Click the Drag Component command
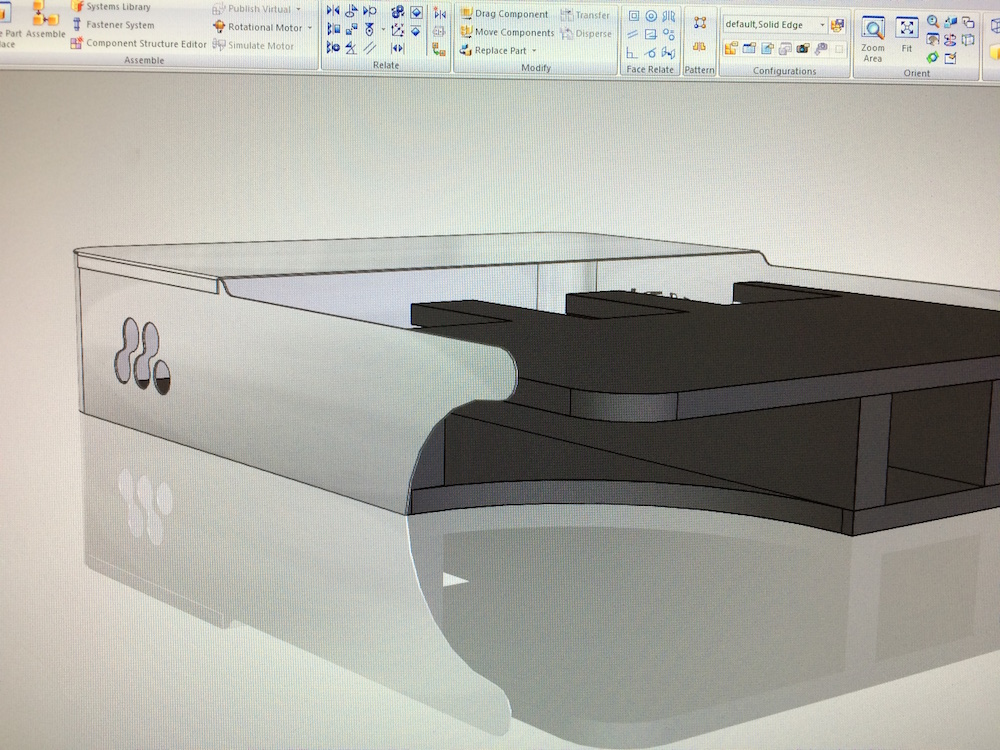The width and height of the screenshot is (1000, 750). 504,13
